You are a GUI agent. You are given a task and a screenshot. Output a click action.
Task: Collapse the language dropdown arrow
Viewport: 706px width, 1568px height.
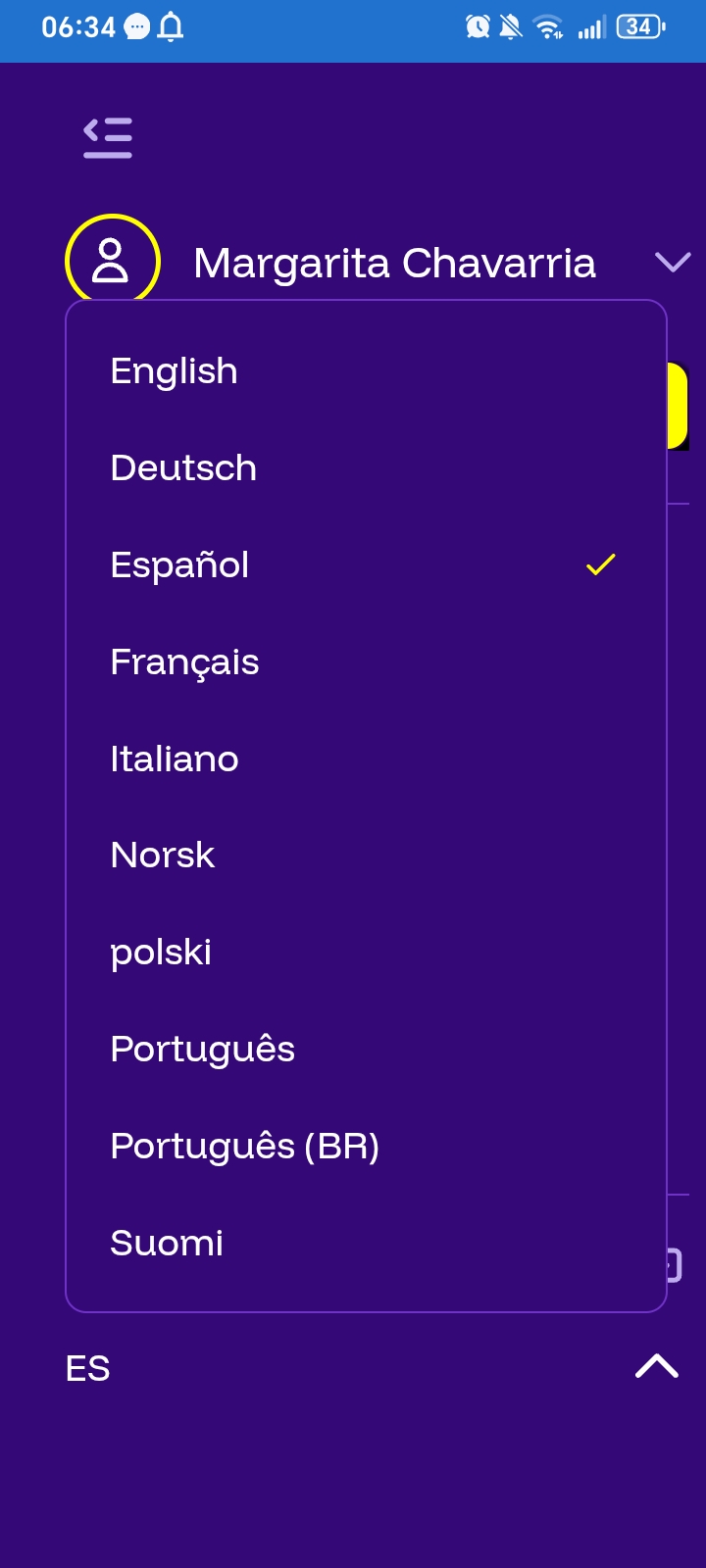(657, 1366)
